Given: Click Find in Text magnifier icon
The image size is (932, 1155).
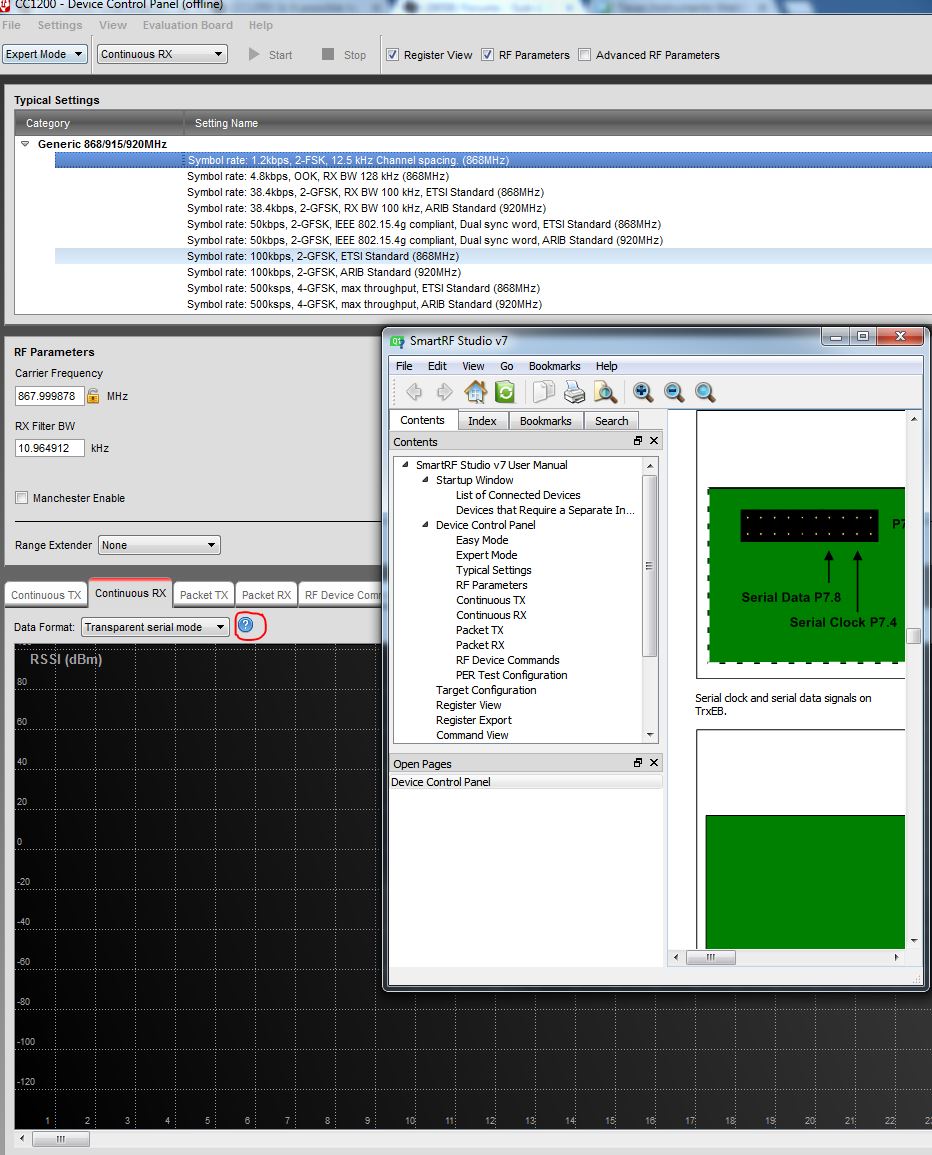Looking at the screenshot, I should (x=605, y=392).
